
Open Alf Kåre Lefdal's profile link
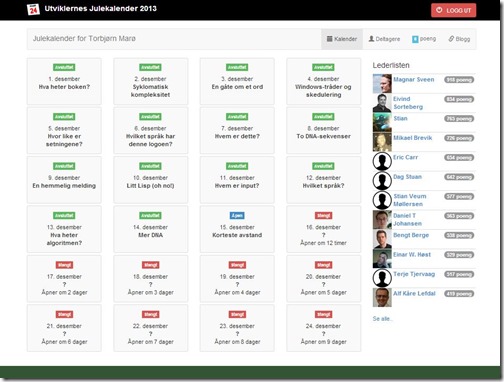pos(414,293)
